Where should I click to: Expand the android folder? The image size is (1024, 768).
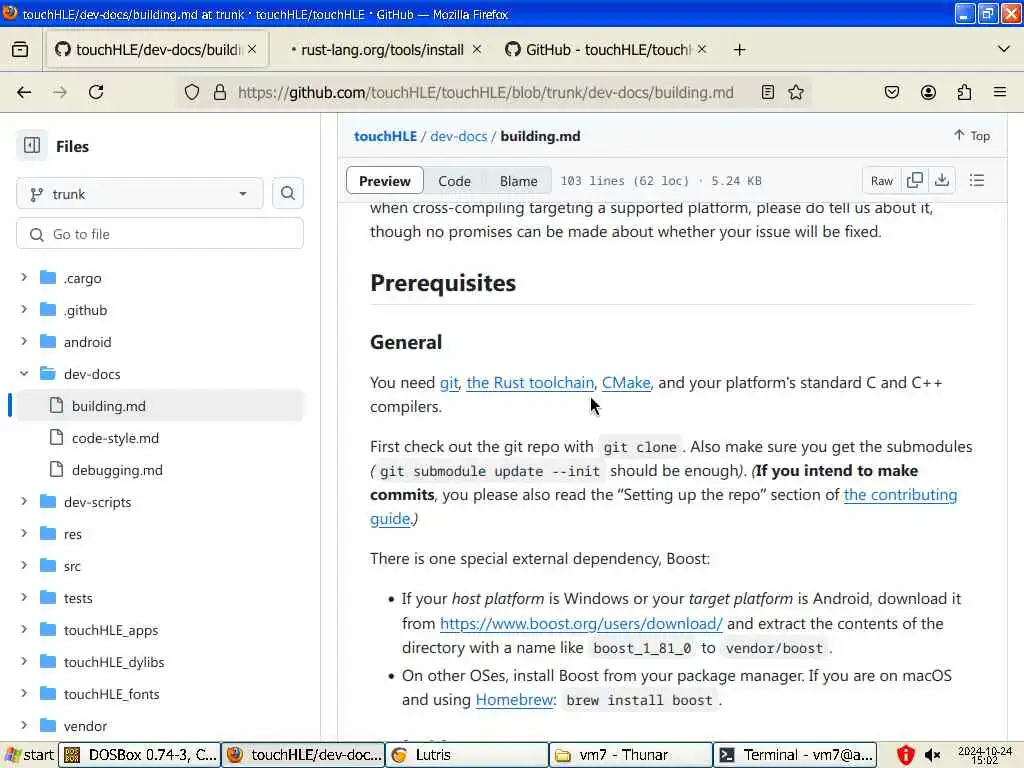(24, 342)
